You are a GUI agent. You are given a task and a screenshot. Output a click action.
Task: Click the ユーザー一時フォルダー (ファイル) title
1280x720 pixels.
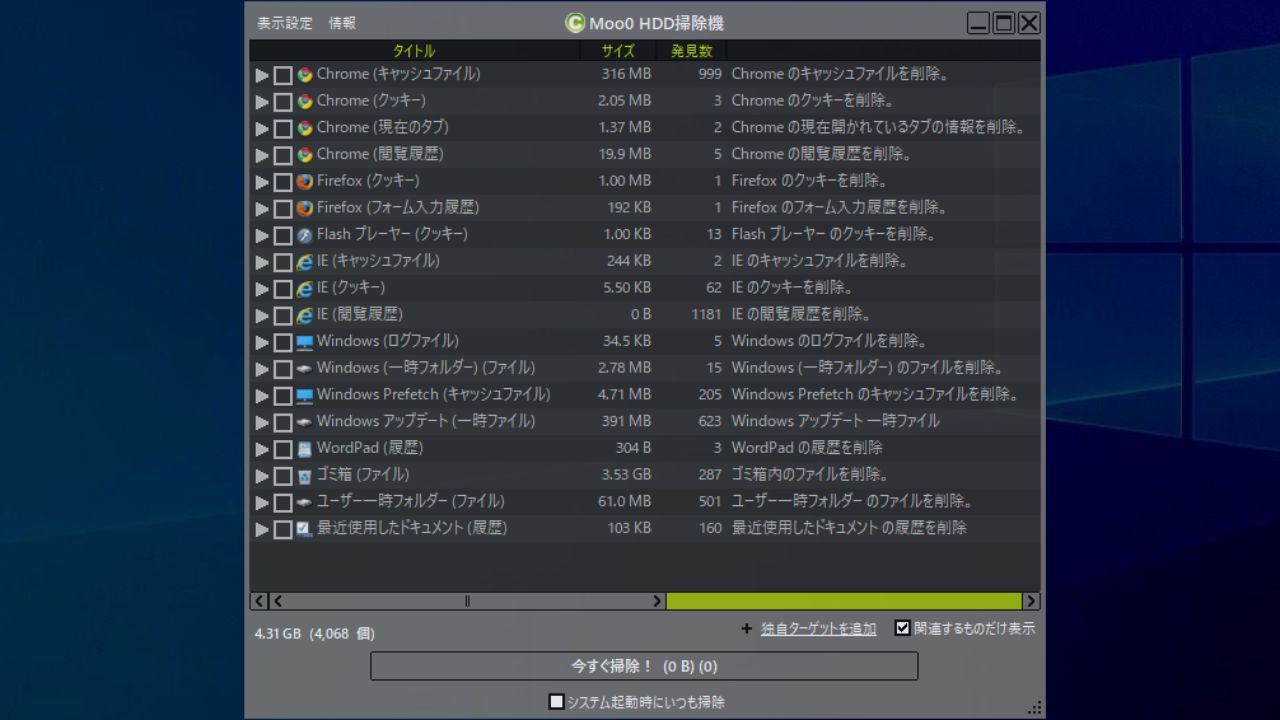point(411,501)
